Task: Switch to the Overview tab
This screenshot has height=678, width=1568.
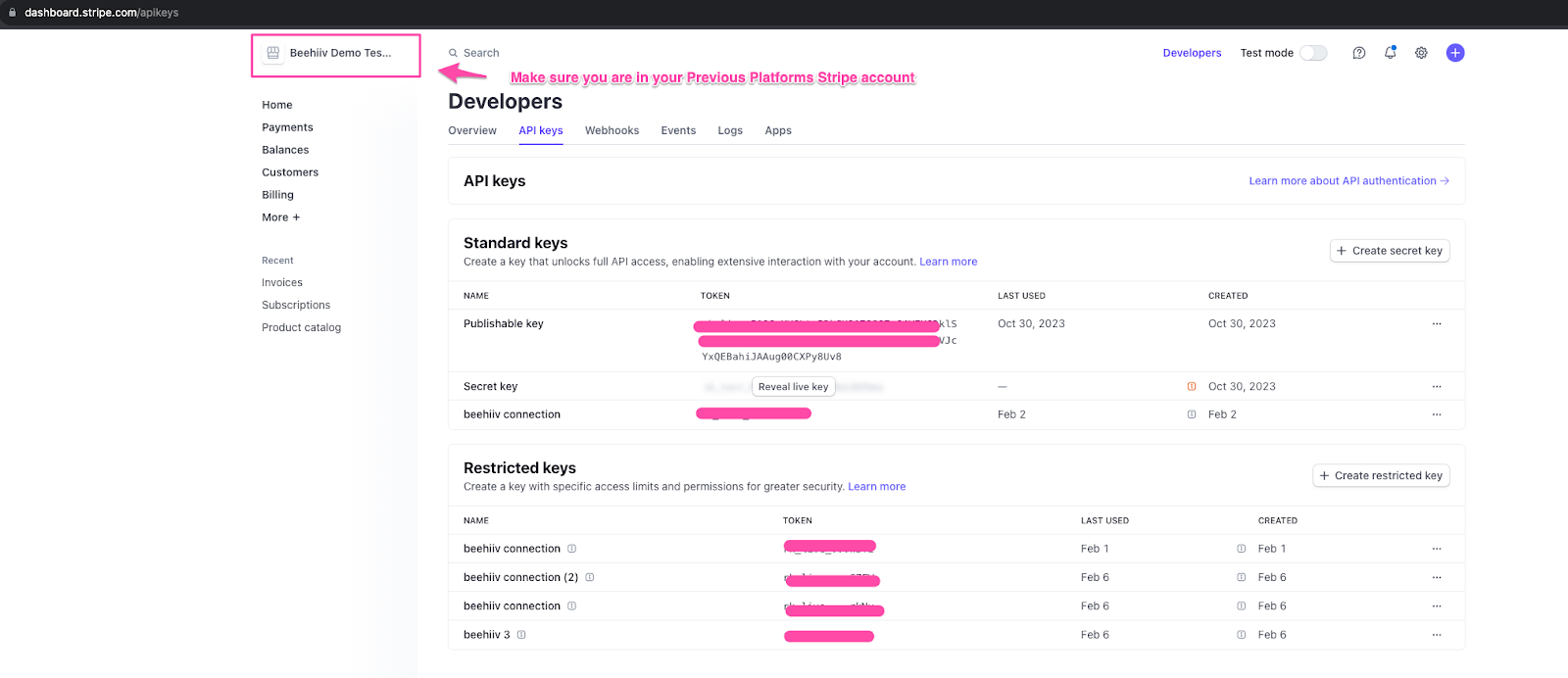Action: click(472, 130)
